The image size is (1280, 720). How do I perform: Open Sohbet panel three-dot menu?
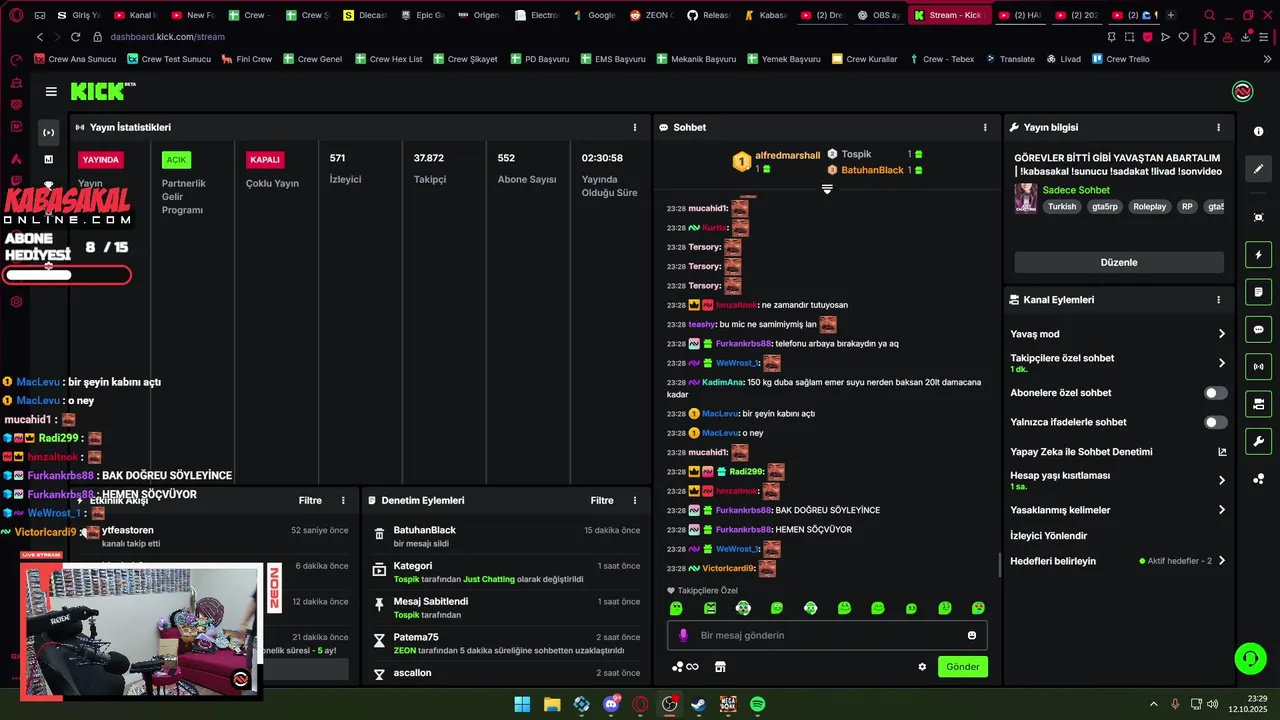[x=985, y=128]
